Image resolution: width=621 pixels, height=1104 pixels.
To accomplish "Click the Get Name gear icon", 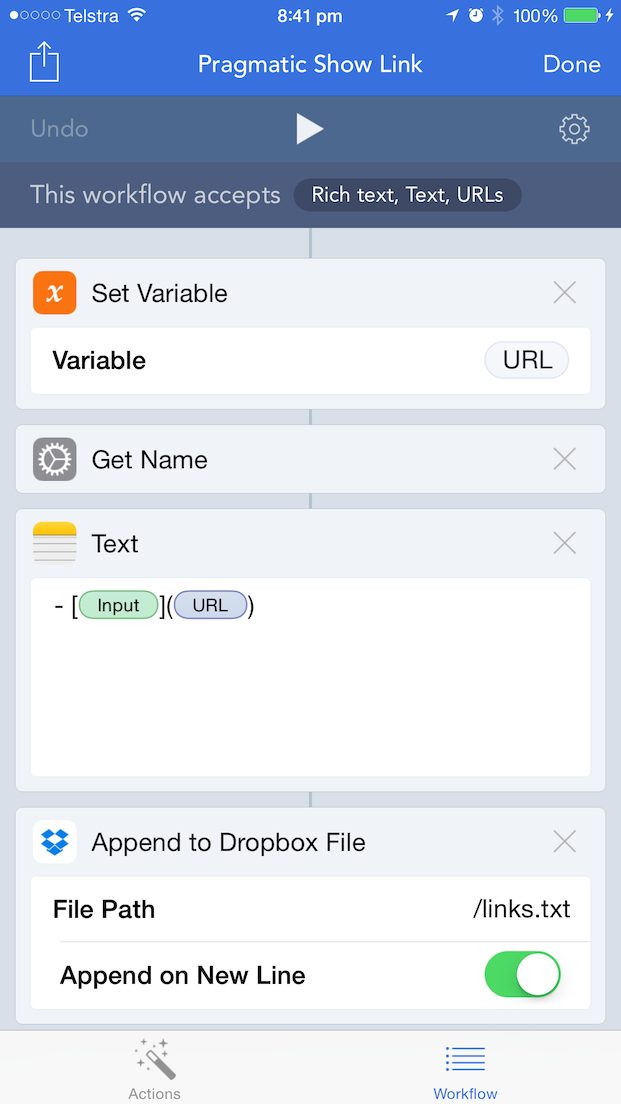I will pyautogui.click(x=55, y=460).
